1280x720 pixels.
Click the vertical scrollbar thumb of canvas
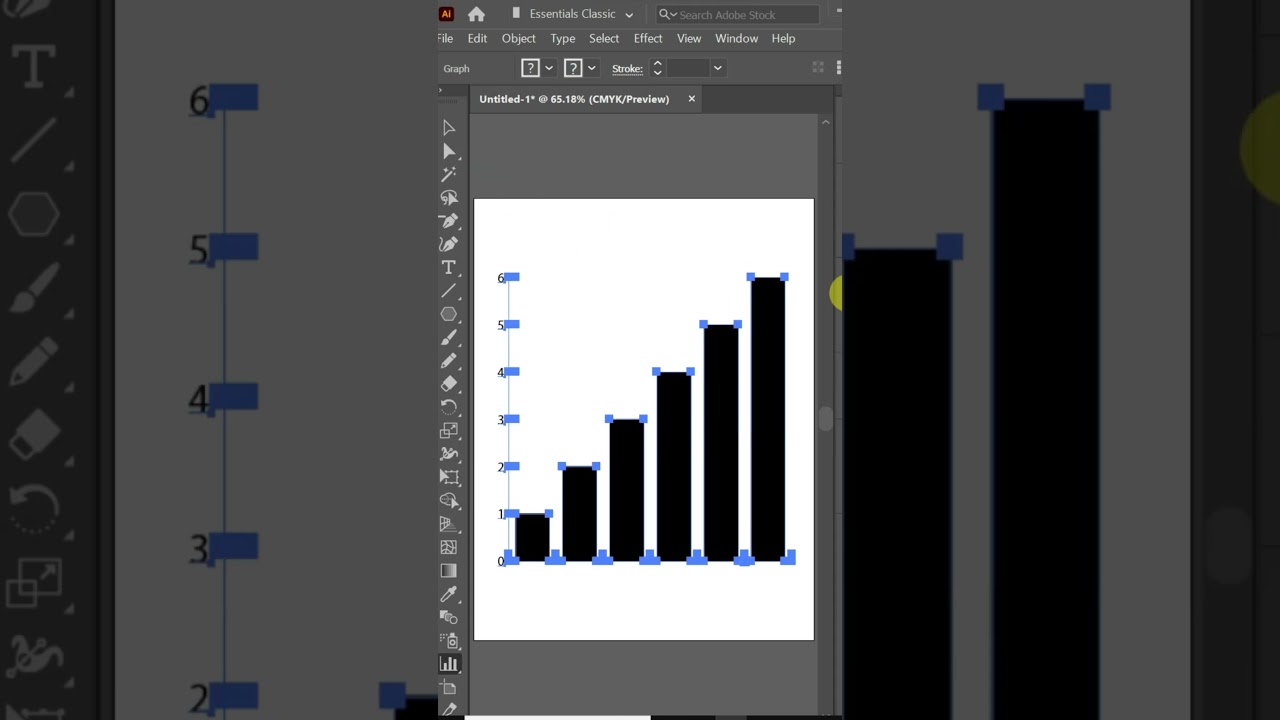pos(825,419)
